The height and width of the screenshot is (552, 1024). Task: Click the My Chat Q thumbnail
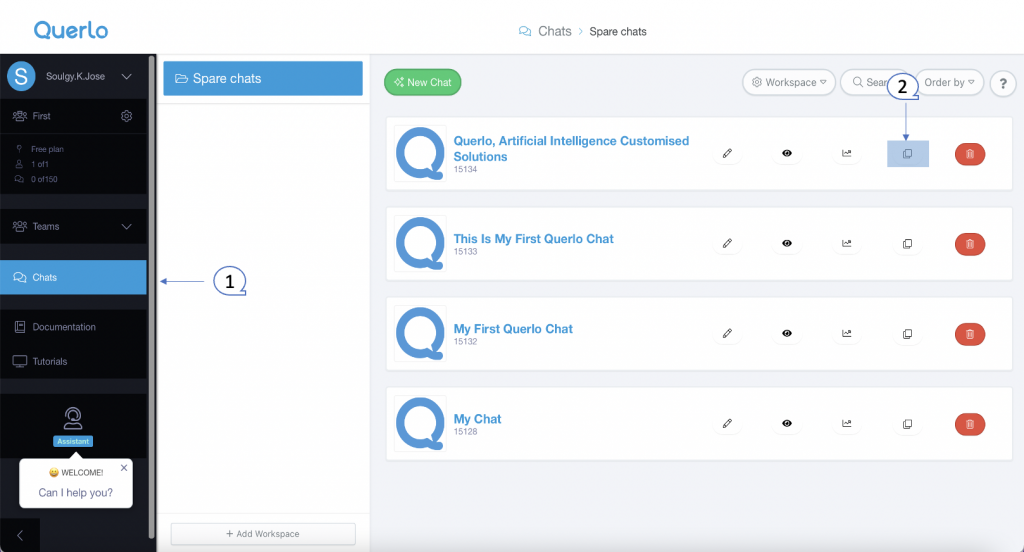pyautogui.click(x=420, y=423)
